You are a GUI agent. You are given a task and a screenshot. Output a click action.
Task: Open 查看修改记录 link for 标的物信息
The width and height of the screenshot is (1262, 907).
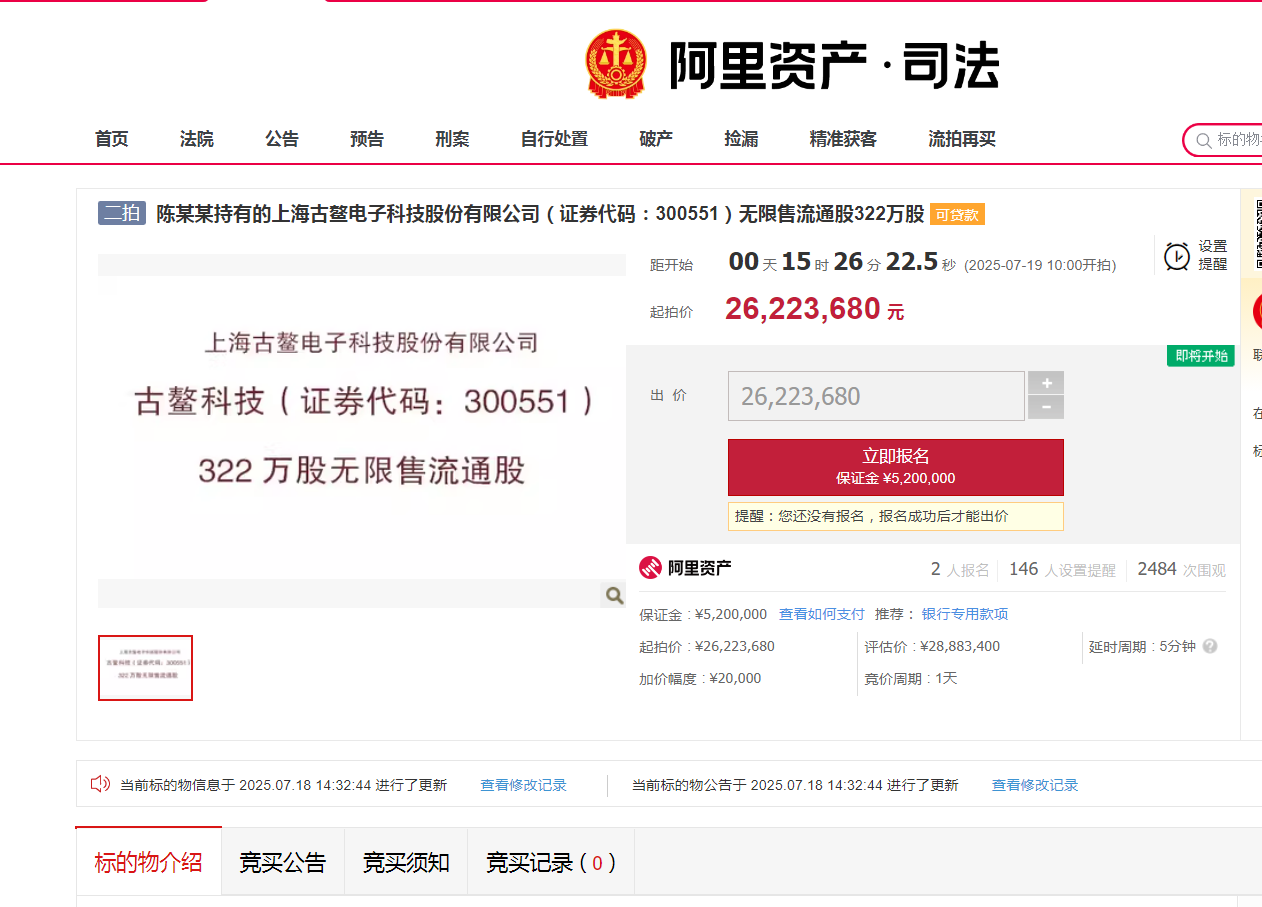(x=523, y=785)
